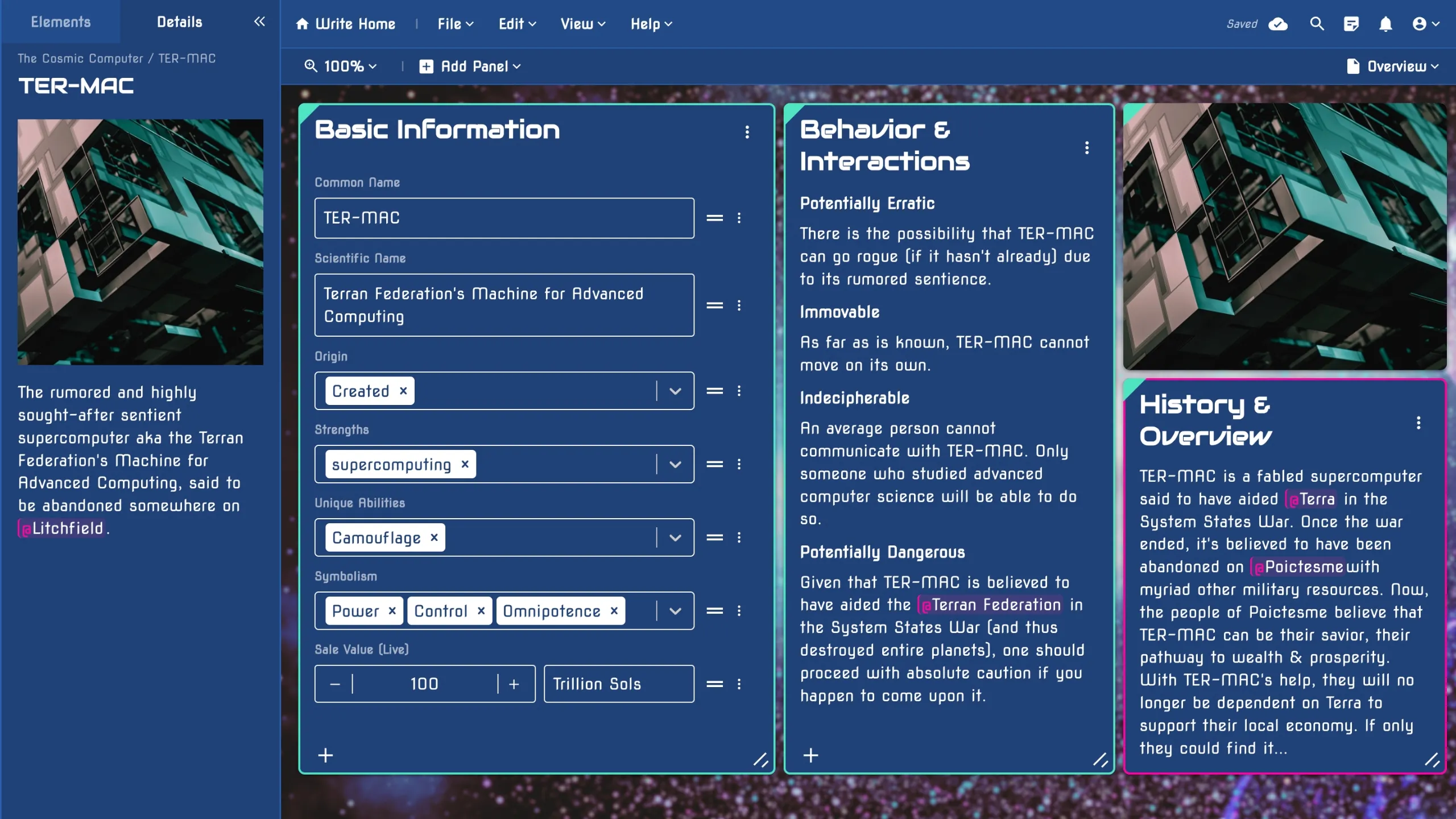The image size is (1456, 819).
Task: Expand the Origin dropdown
Action: pyautogui.click(x=675, y=391)
